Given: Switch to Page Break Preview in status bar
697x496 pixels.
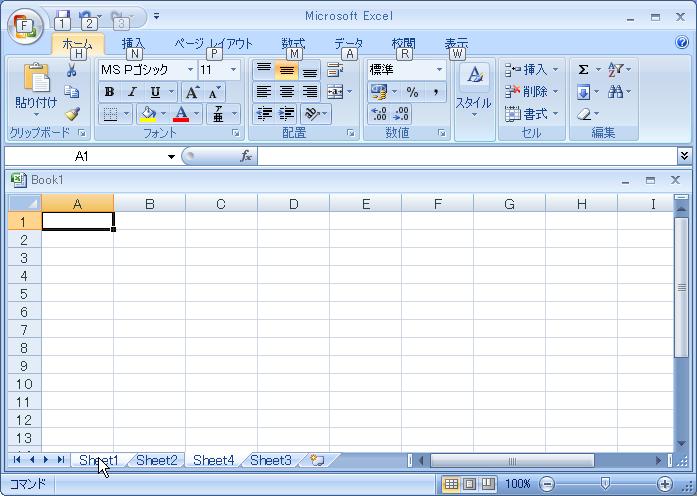Looking at the screenshot, I should pos(489,484).
